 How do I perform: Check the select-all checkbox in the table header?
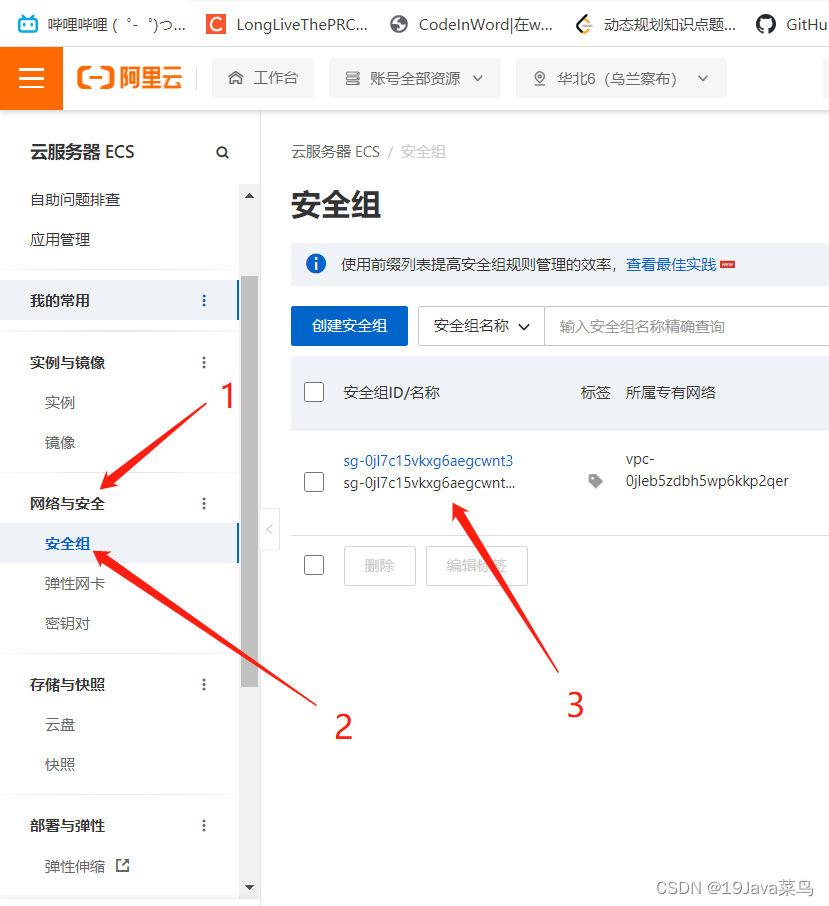(314, 392)
